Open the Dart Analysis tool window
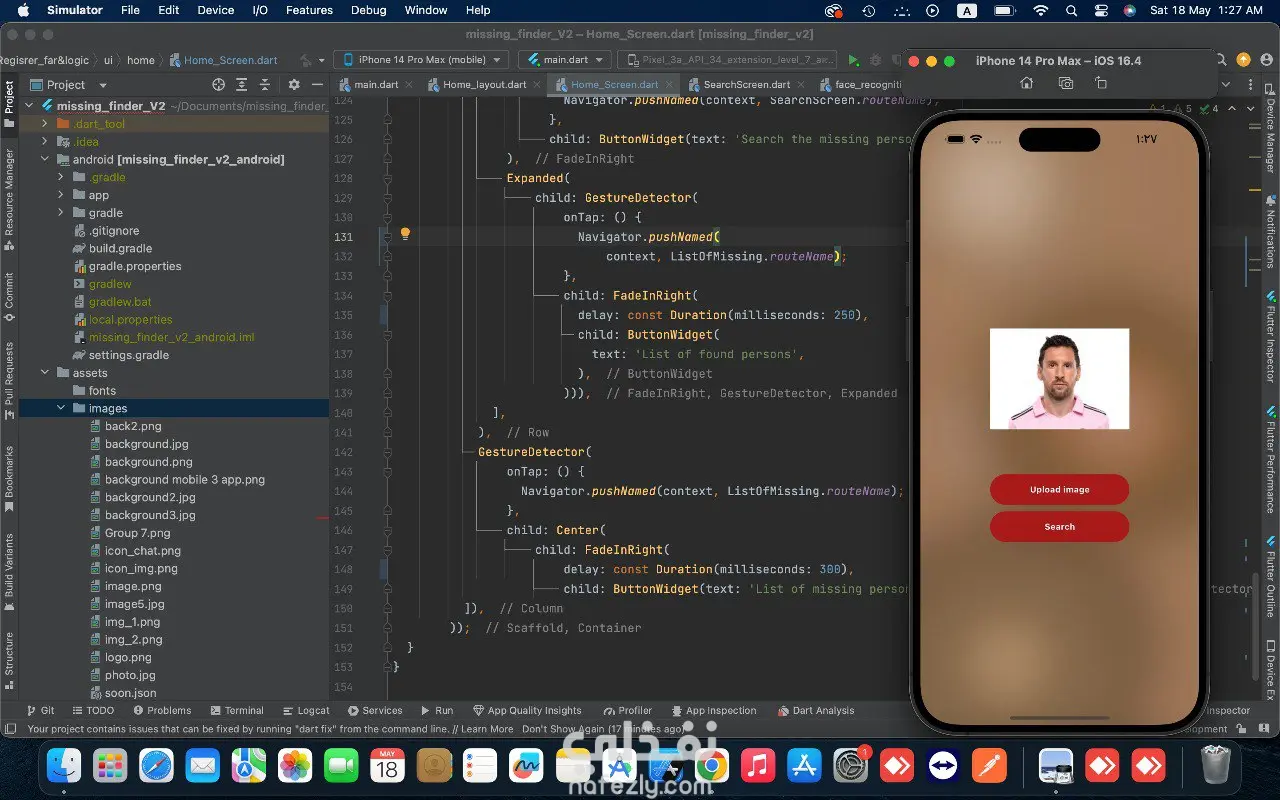 (x=816, y=711)
